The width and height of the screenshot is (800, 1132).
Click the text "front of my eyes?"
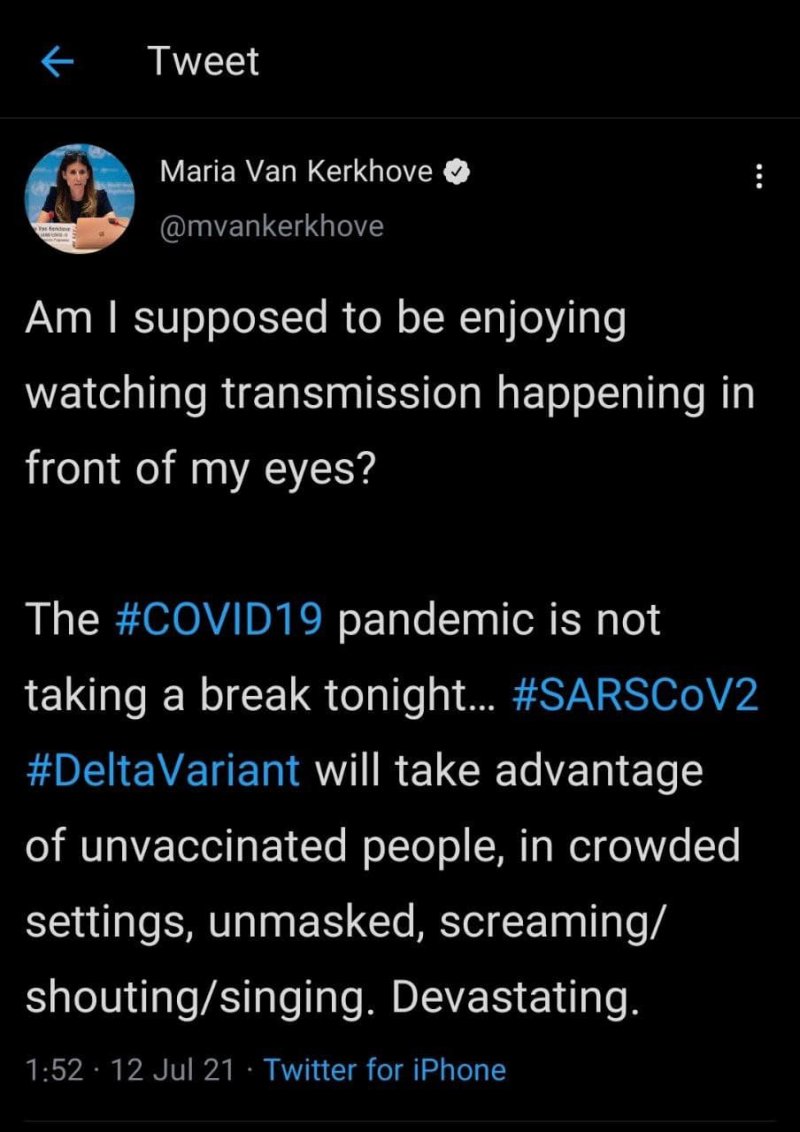click(200, 469)
